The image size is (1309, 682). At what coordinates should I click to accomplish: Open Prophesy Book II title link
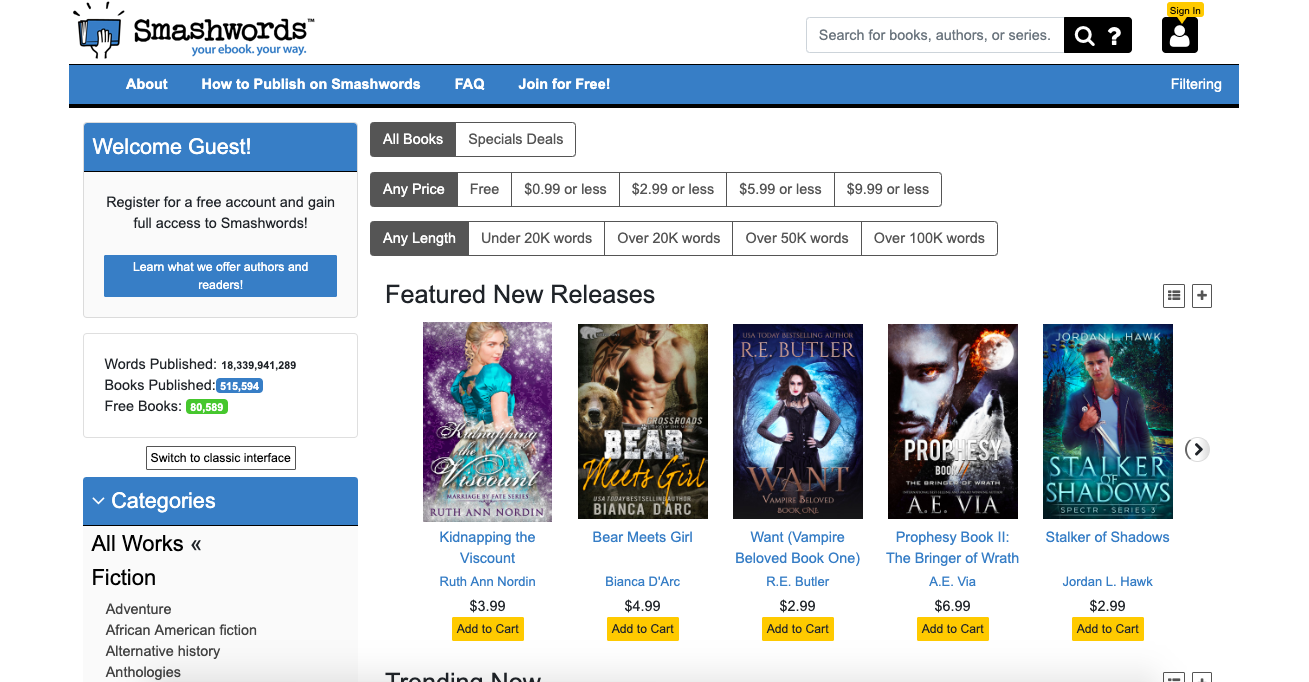[x=953, y=548]
